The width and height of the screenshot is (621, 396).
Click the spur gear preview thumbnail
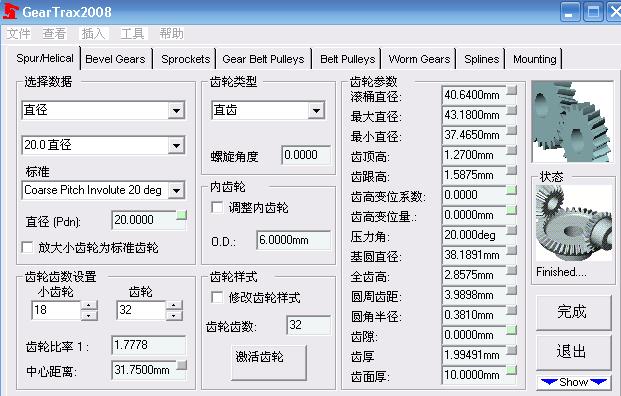572,121
